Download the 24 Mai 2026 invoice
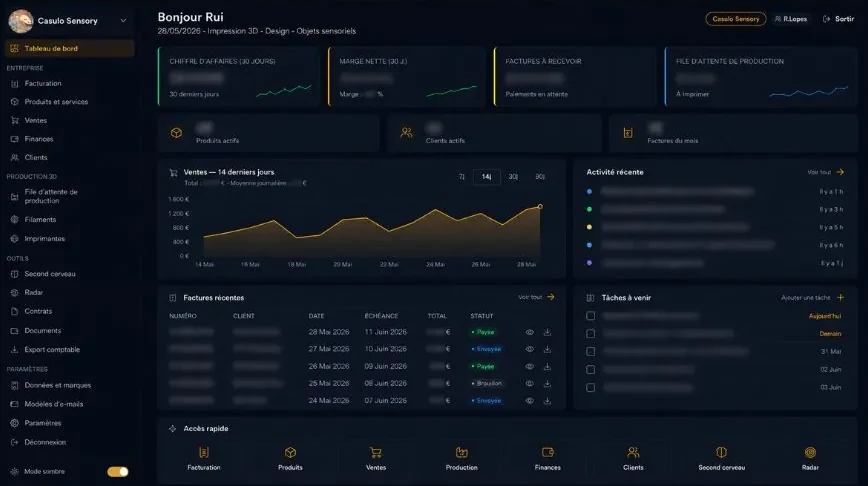 tap(547, 401)
